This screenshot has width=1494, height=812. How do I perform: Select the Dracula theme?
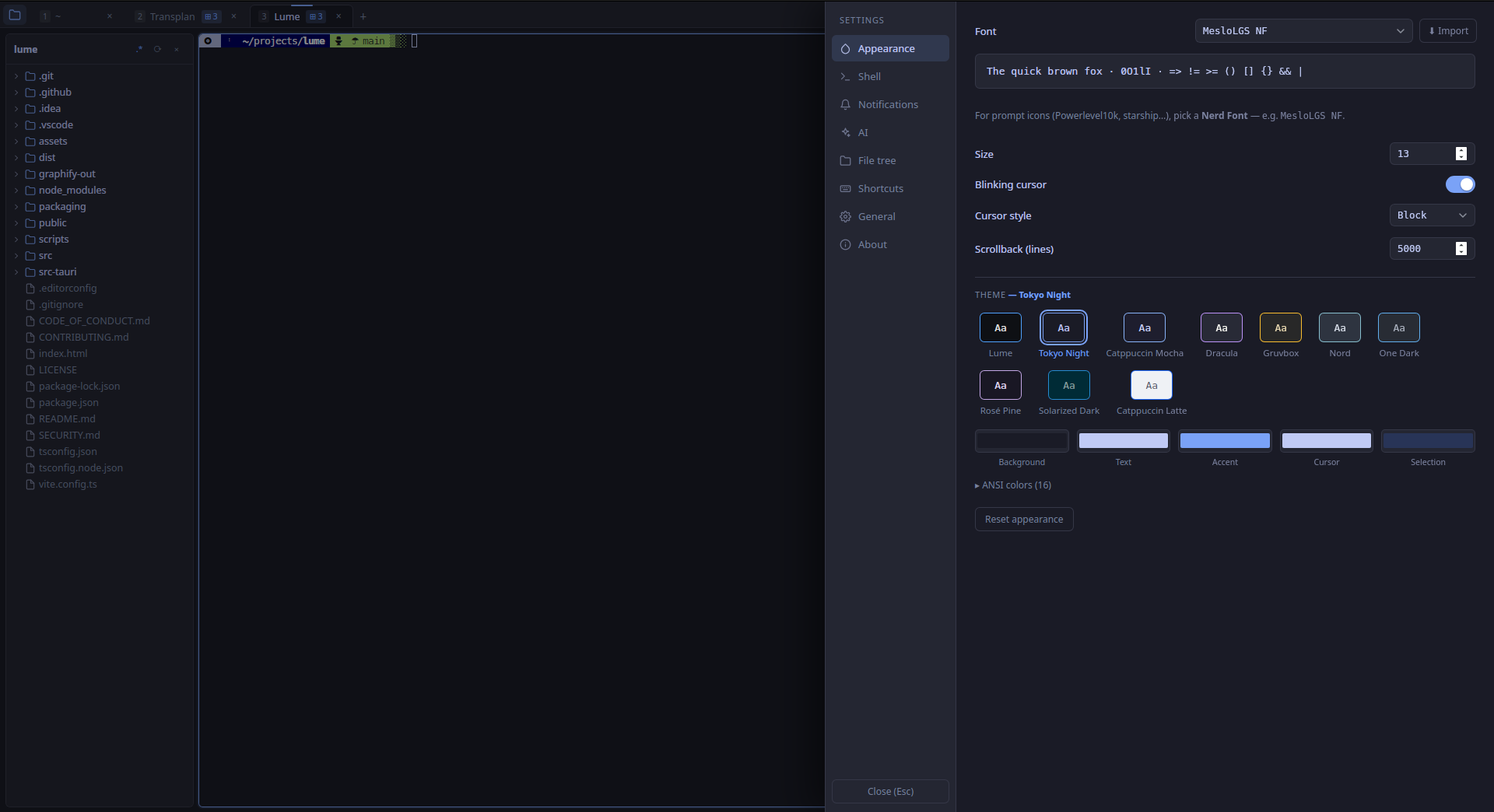(1222, 327)
